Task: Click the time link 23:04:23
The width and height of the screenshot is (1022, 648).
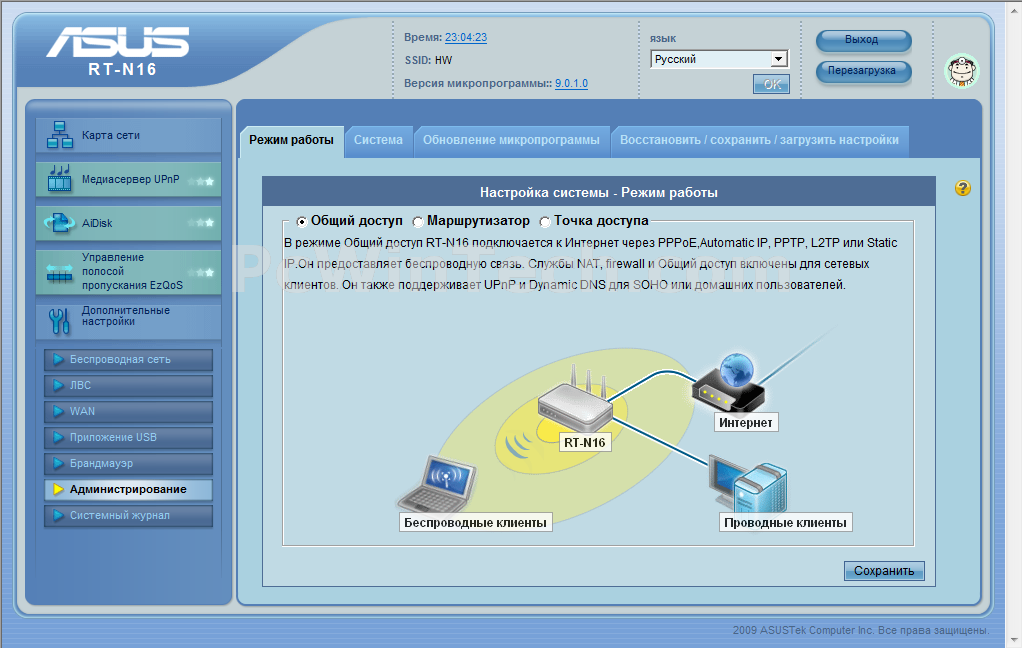Action: (x=466, y=37)
